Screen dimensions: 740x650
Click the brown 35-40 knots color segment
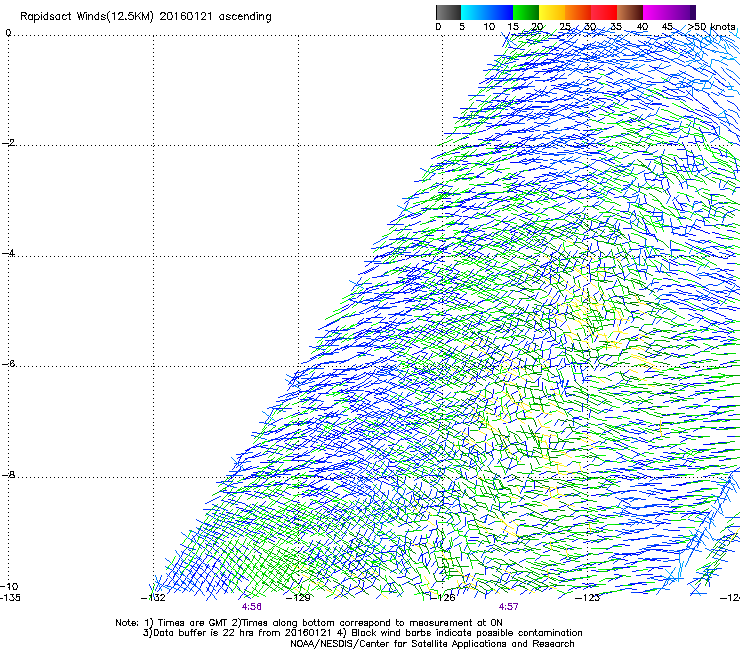tap(630, 12)
